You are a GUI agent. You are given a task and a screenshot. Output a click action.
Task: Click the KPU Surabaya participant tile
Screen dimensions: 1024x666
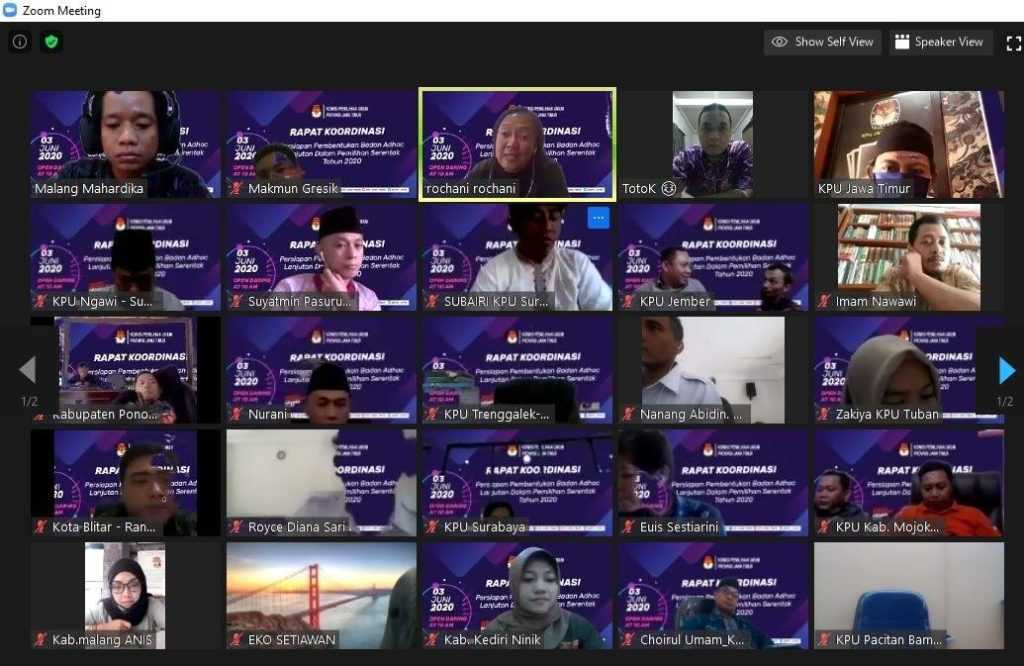[517, 482]
